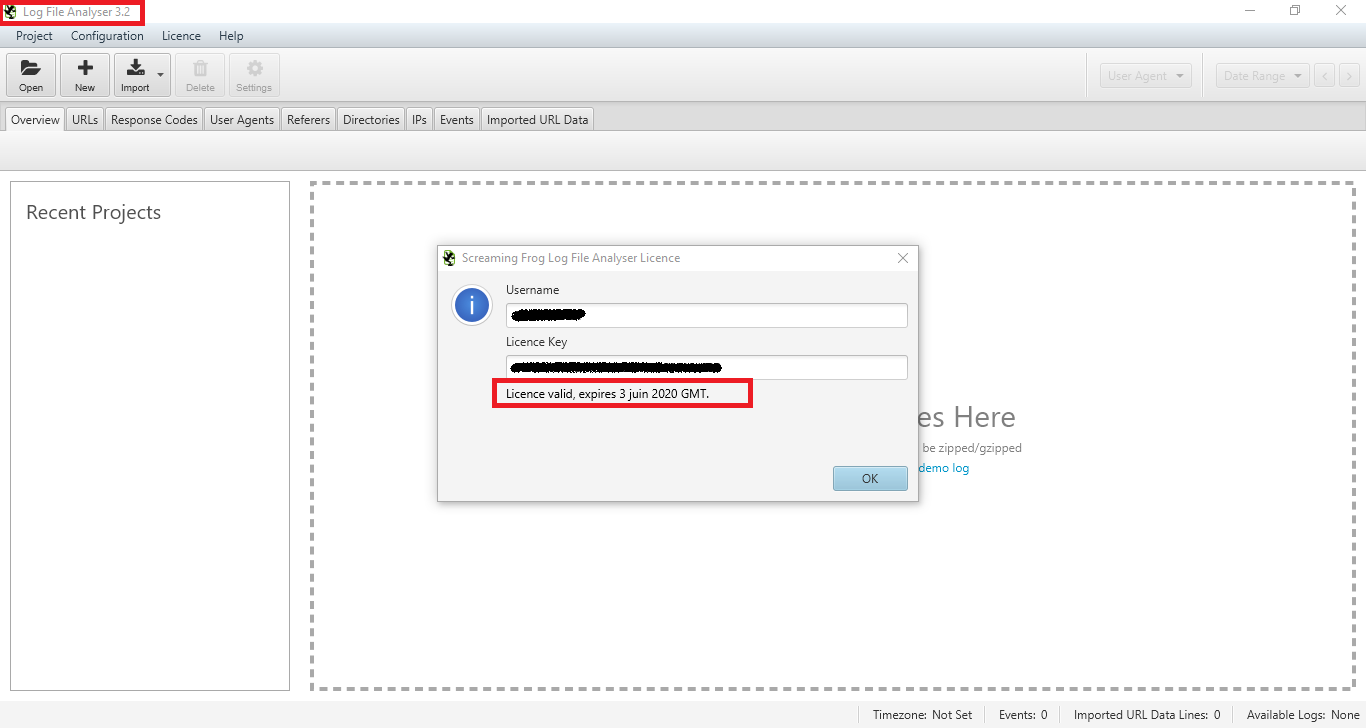Expand the Import button's dropdown arrow
Viewport: 1366px width, 728px height.
pos(158,74)
